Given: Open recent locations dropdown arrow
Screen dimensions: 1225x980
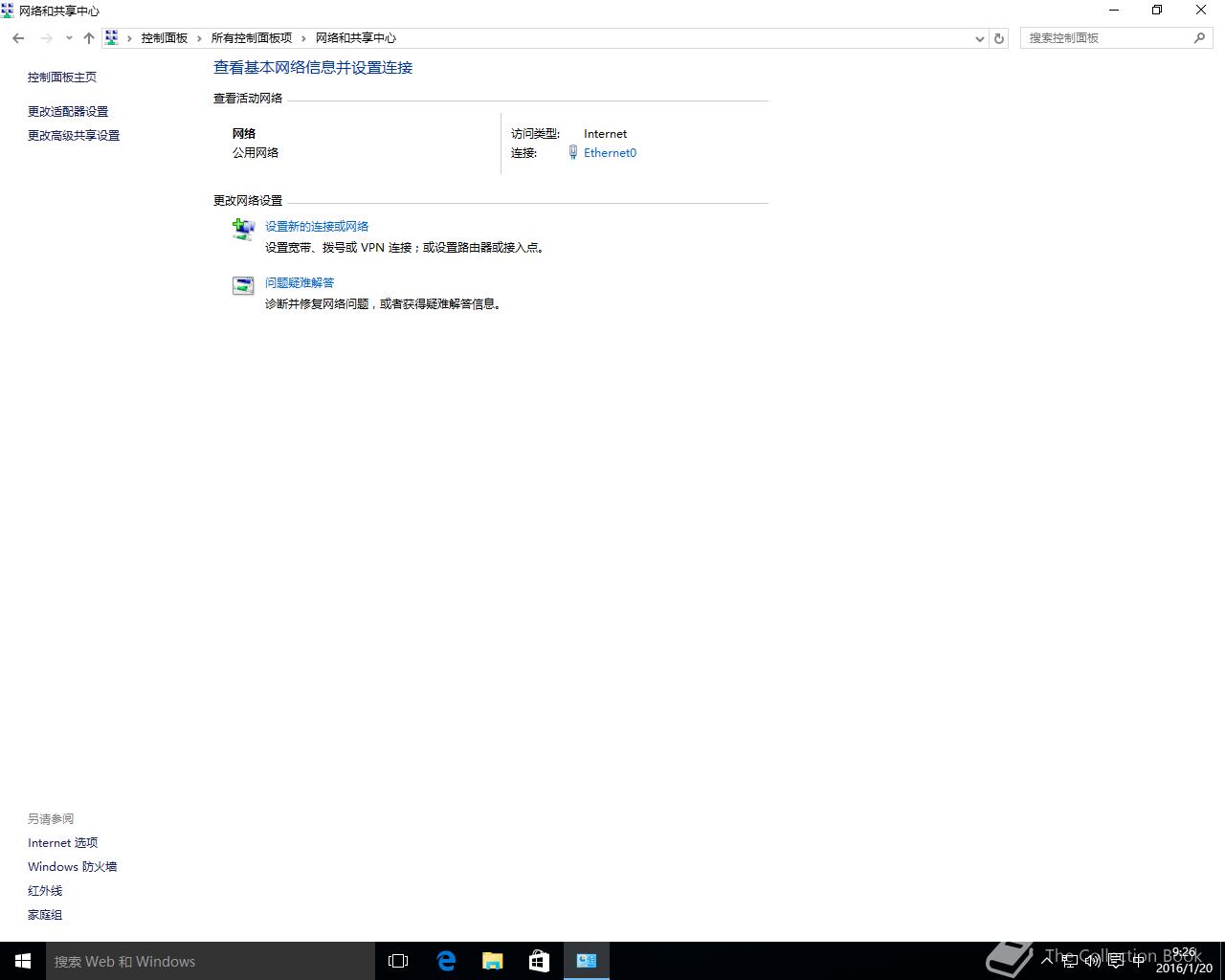Looking at the screenshot, I should [x=69, y=38].
